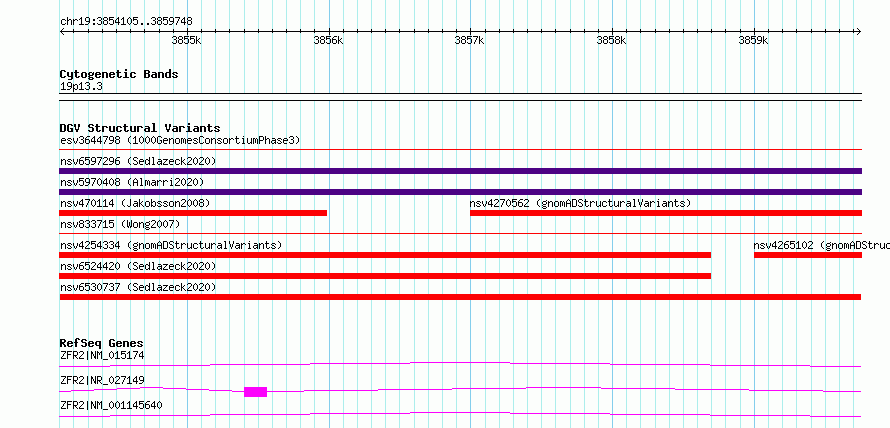Click the magenta exon block of ZFR2|NR_027149

point(255,392)
